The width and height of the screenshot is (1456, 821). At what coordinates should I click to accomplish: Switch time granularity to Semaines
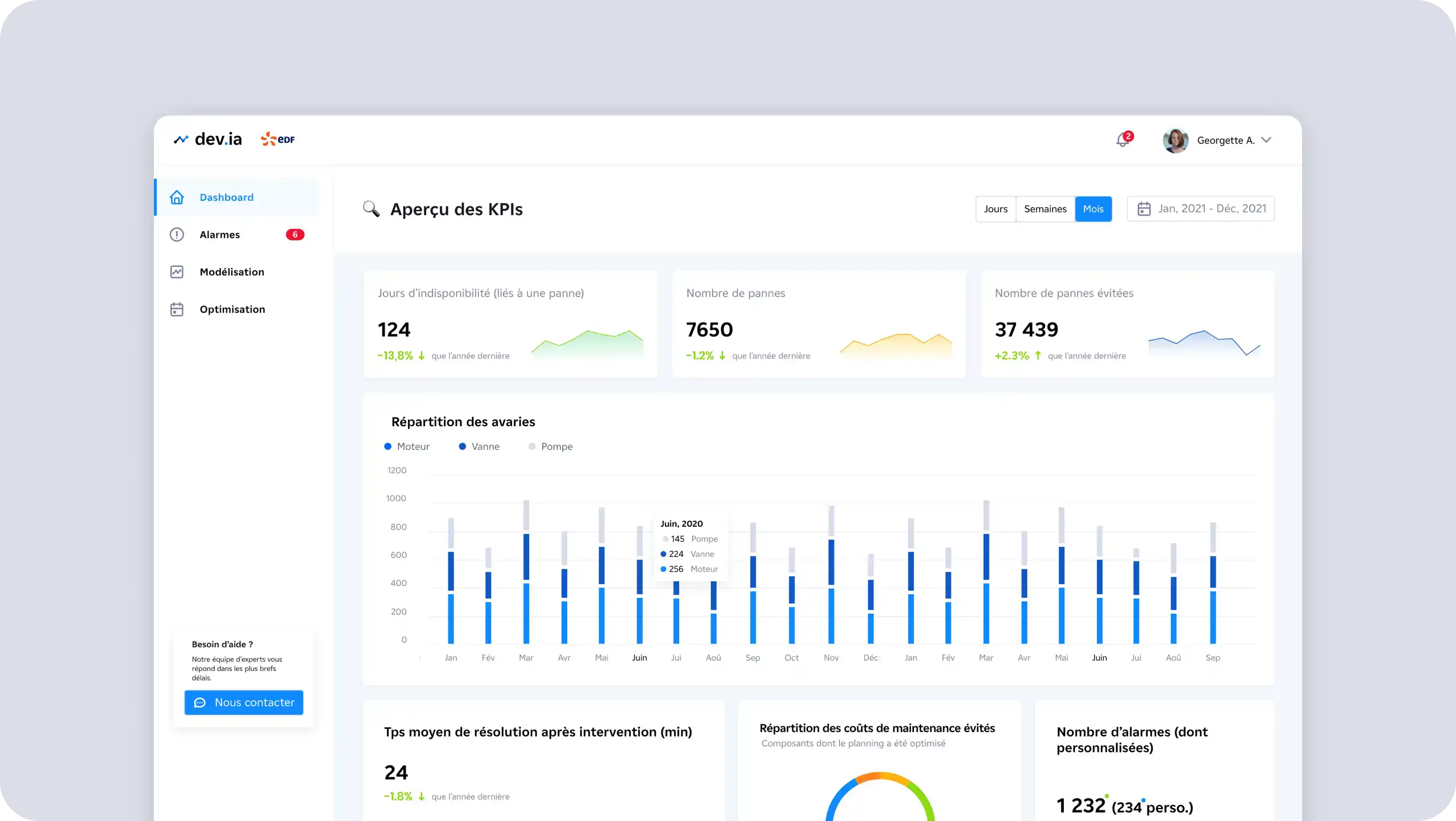pos(1045,209)
